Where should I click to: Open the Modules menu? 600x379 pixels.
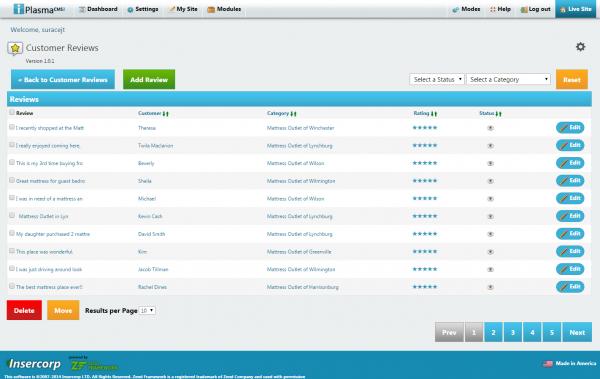(224, 9)
